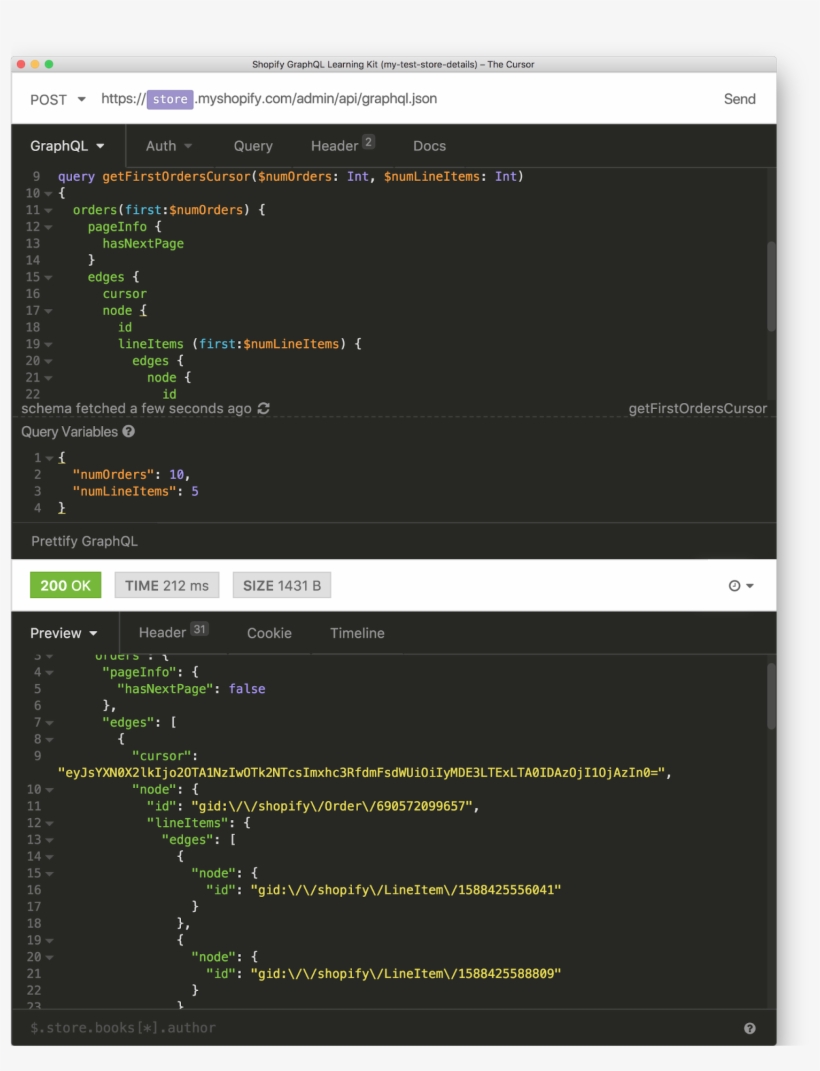This screenshot has width=820, height=1071.
Task: Collapse lineItems block on line 19
Action: click(48, 344)
